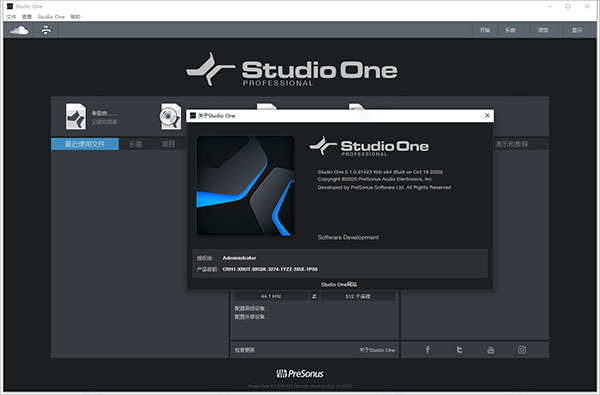Viewport: 600px width, 395px height.
Task: Open PreSonus Twitter page icon
Action: tap(459, 349)
